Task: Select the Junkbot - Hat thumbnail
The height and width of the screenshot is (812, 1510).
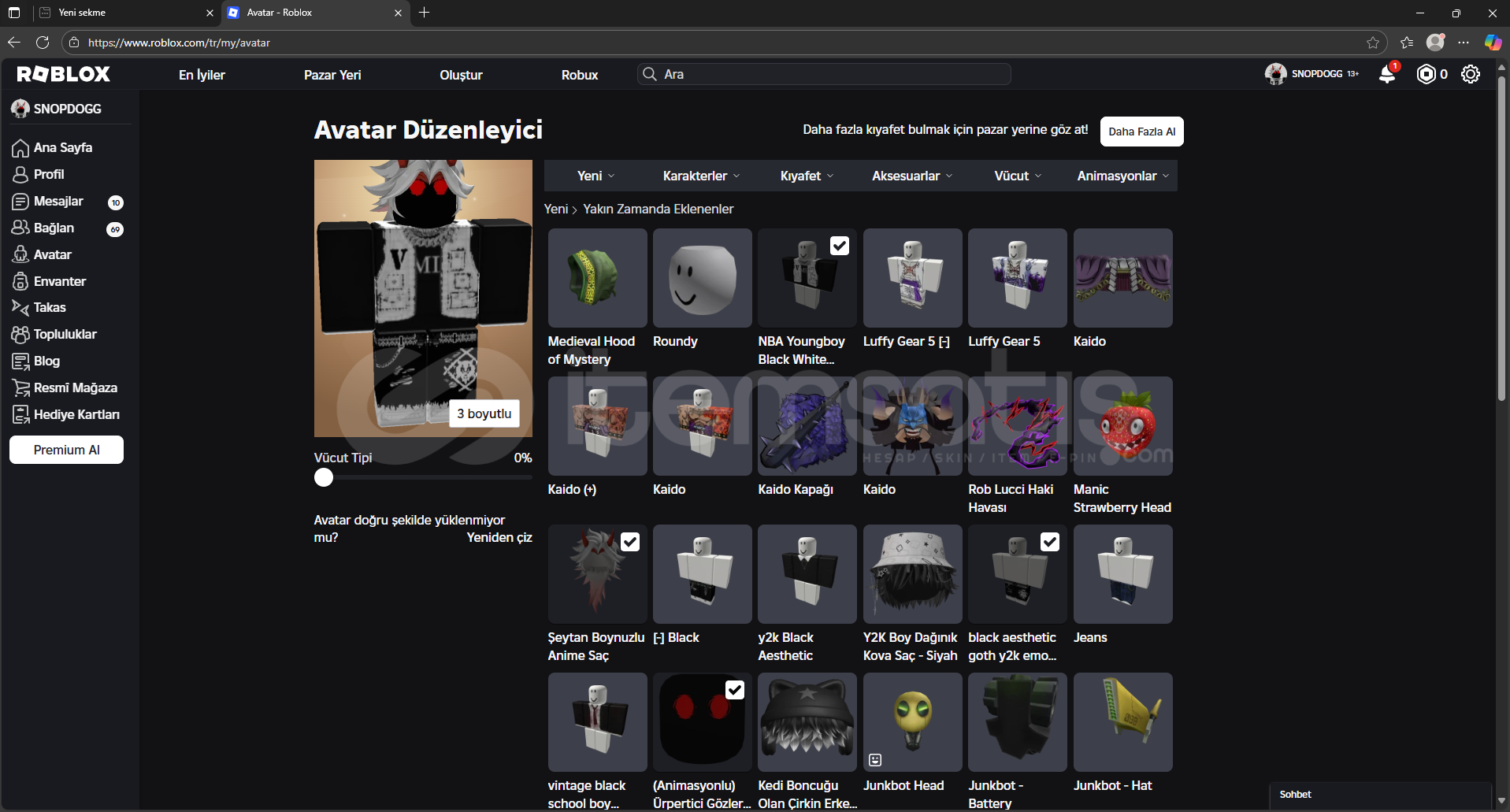Action: (1122, 722)
